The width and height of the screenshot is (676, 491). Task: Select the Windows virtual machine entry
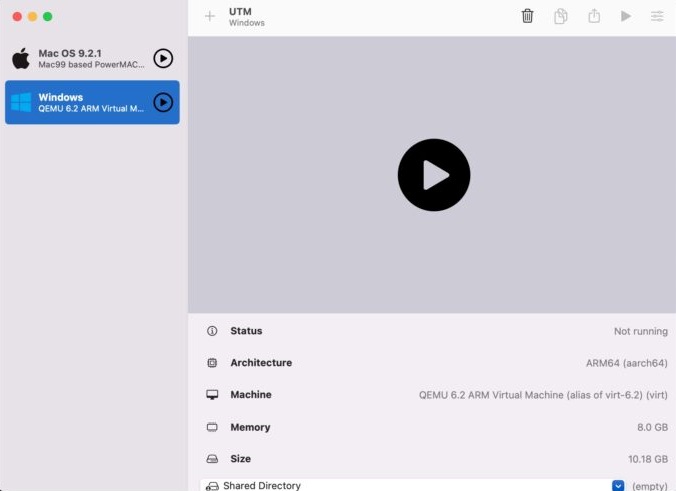click(x=92, y=102)
